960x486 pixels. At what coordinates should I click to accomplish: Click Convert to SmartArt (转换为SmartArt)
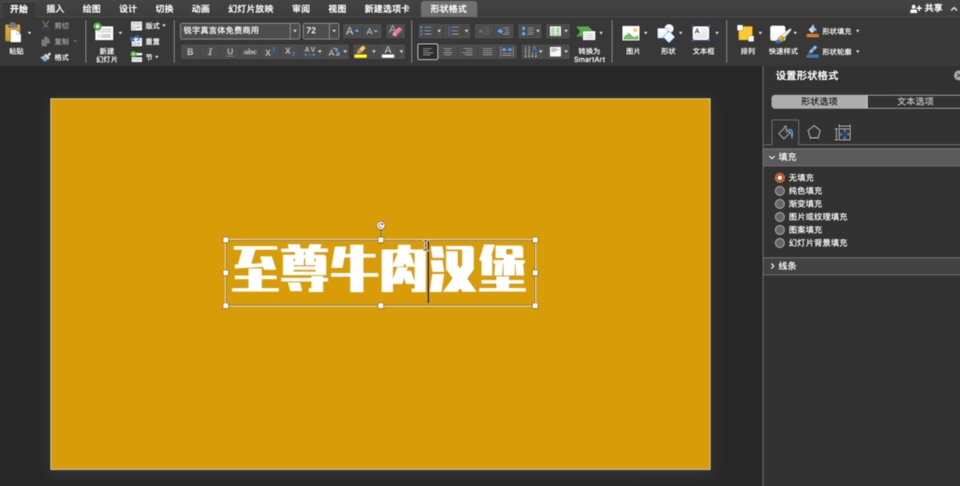pos(589,44)
